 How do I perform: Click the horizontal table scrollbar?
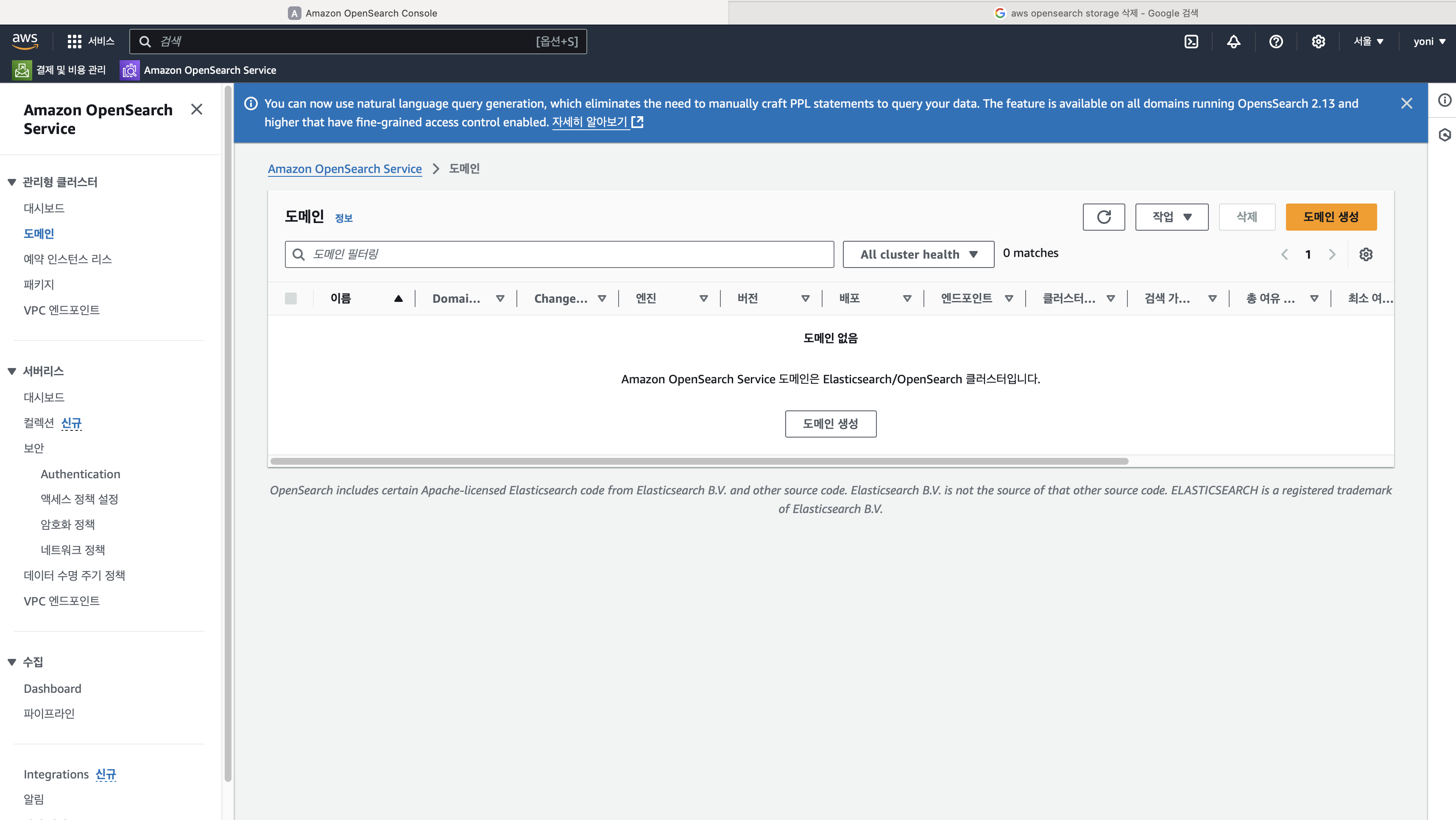pos(699,461)
